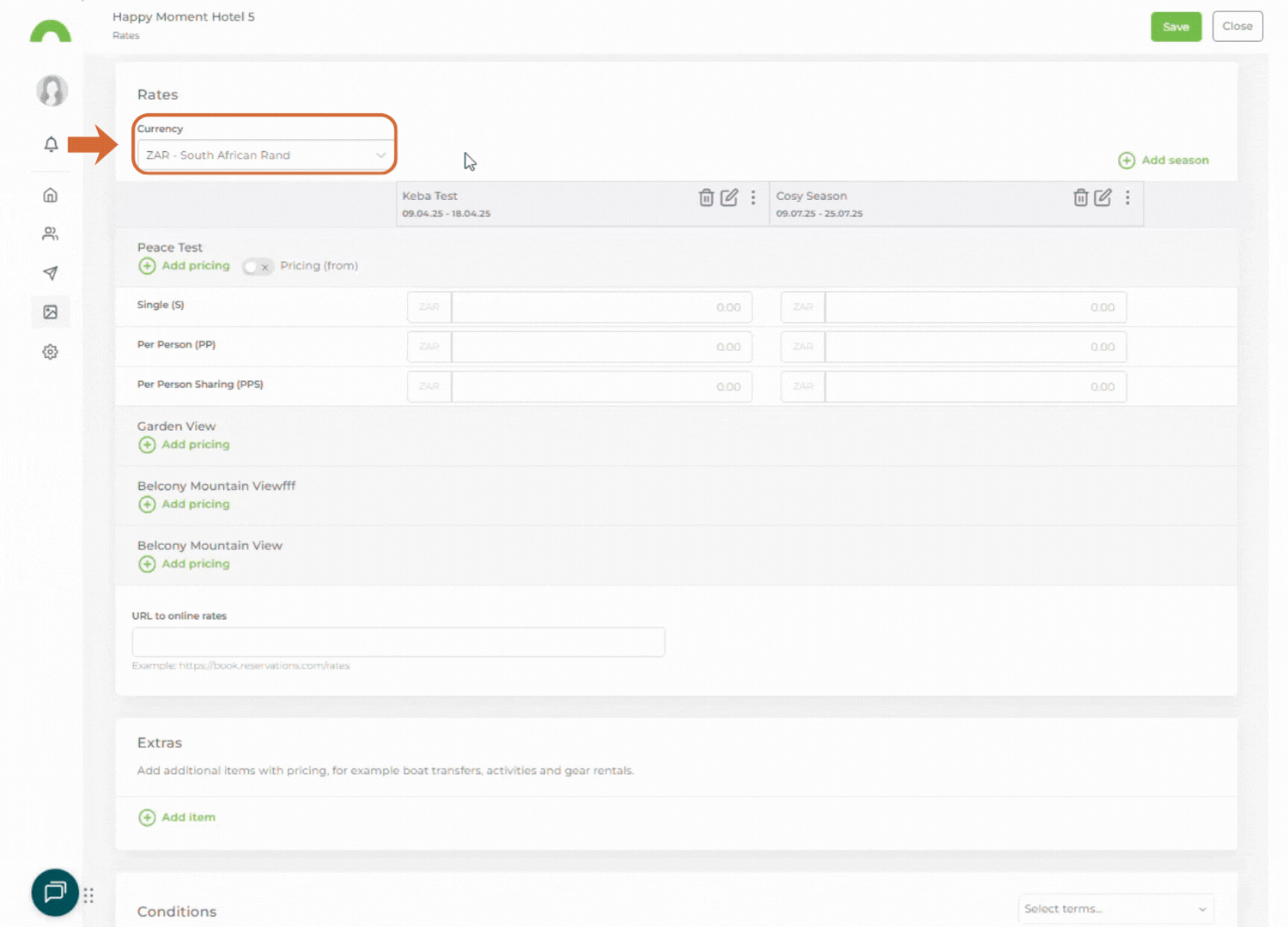The height and width of the screenshot is (927, 1288).
Task: Open the Currency dropdown
Action: point(264,155)
